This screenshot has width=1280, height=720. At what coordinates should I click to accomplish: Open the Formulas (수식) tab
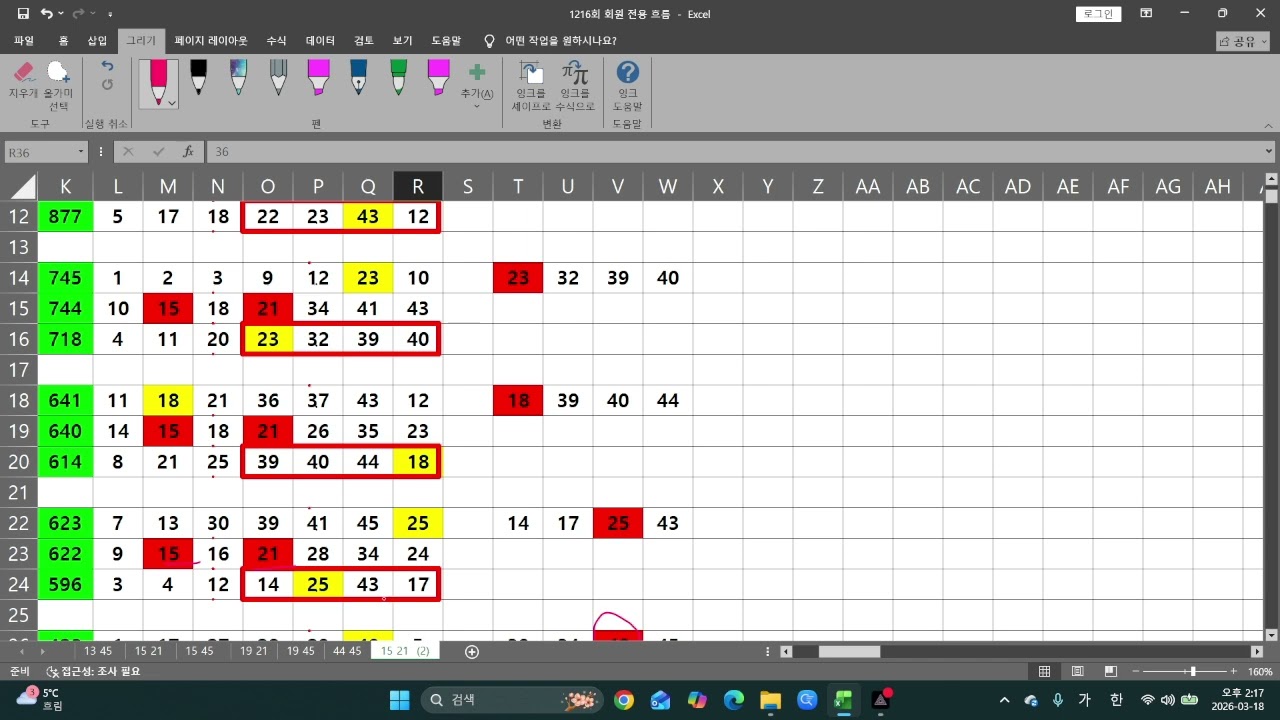tap(276, 41)
